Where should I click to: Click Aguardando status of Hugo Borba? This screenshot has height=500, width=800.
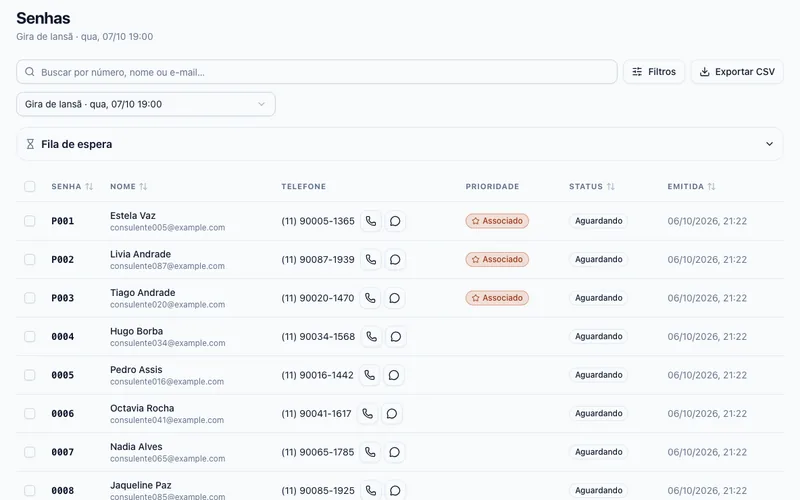pyautogui.click(x=598, y=336)
